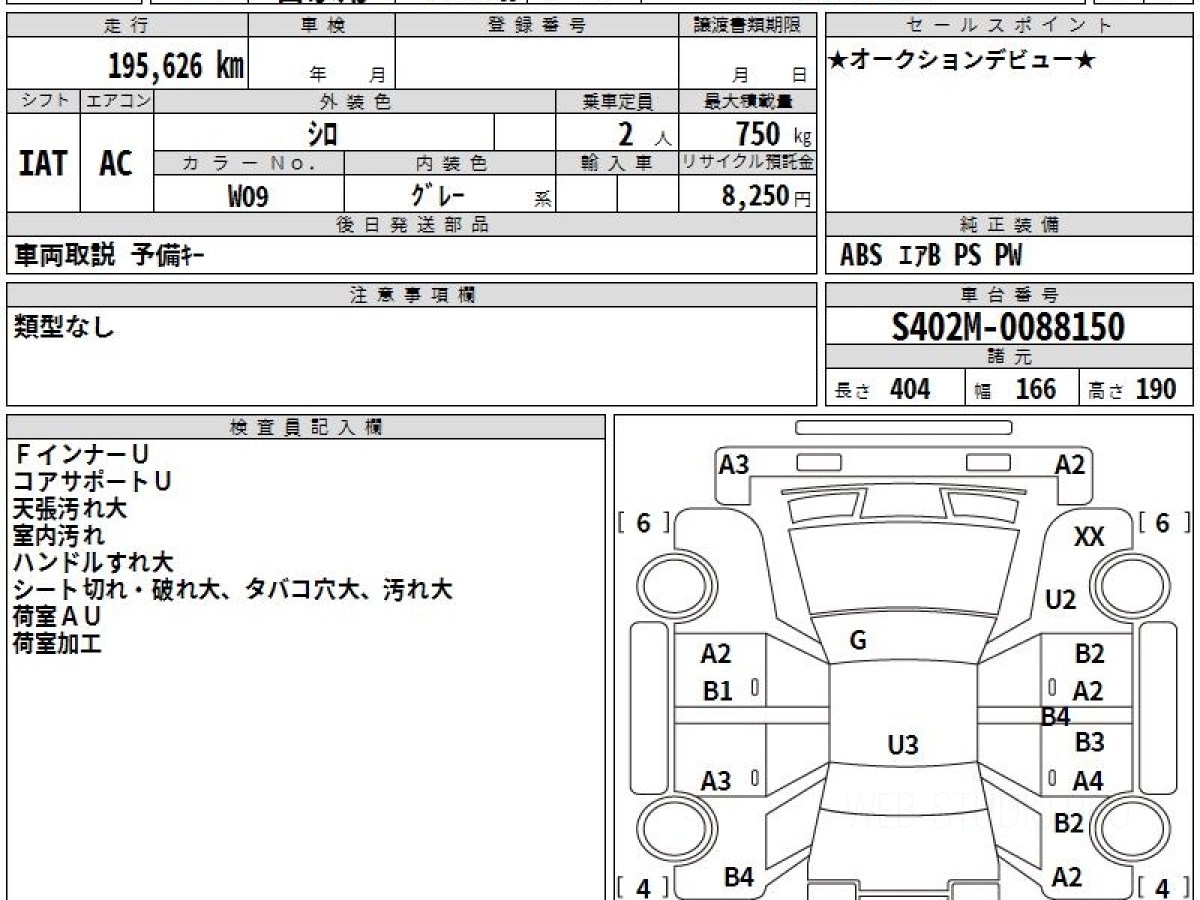Click the エアコン label

click(x=117, y=101)
